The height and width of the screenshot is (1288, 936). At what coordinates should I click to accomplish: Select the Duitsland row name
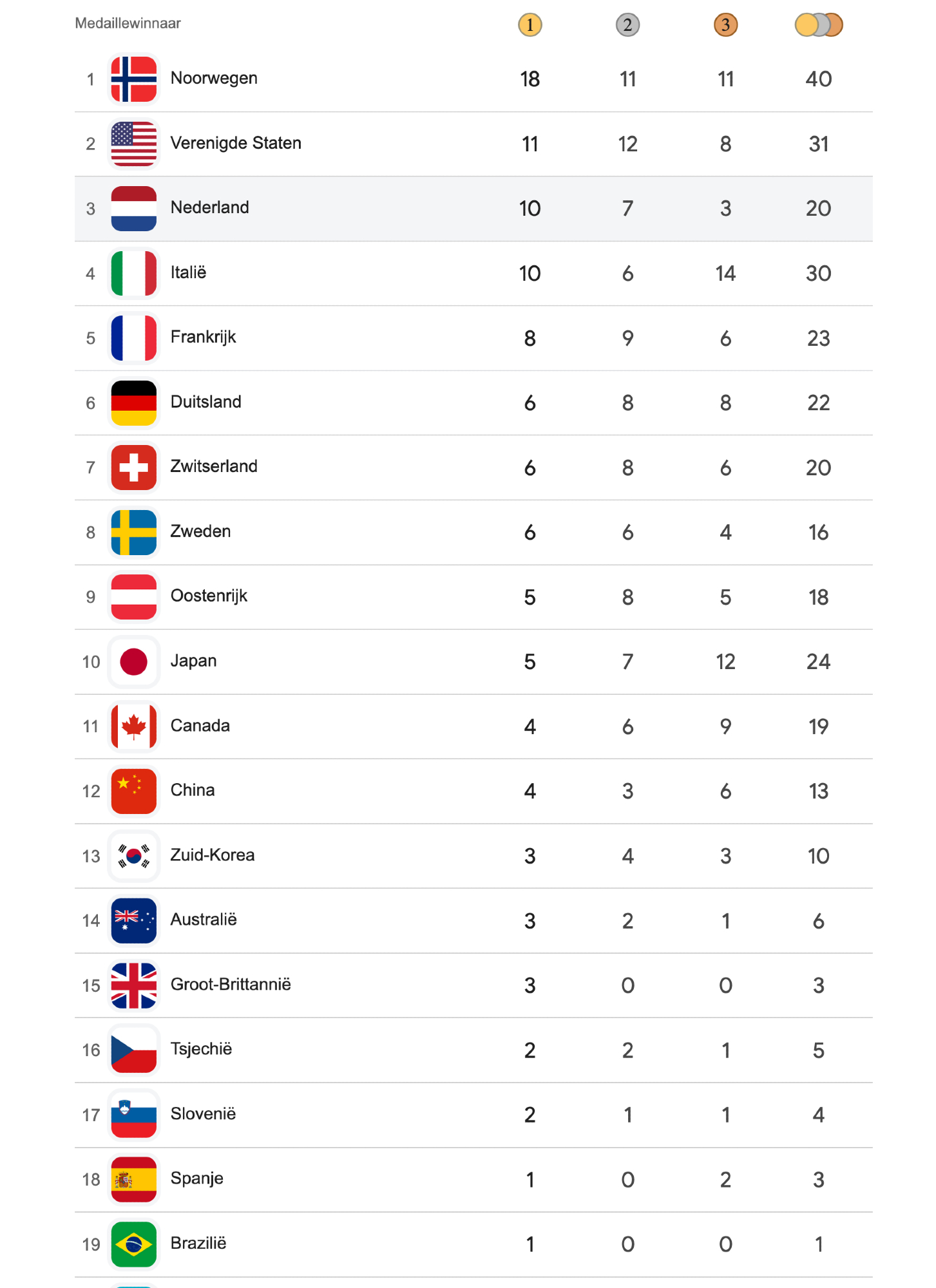[205, 402]
